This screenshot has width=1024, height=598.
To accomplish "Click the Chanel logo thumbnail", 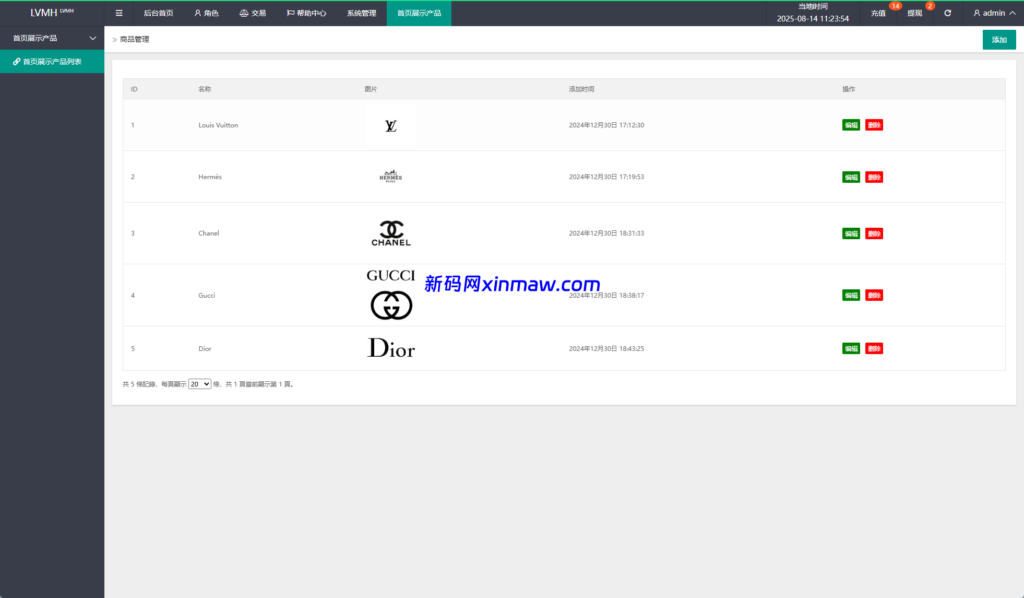I will click(x=391, y=233).
